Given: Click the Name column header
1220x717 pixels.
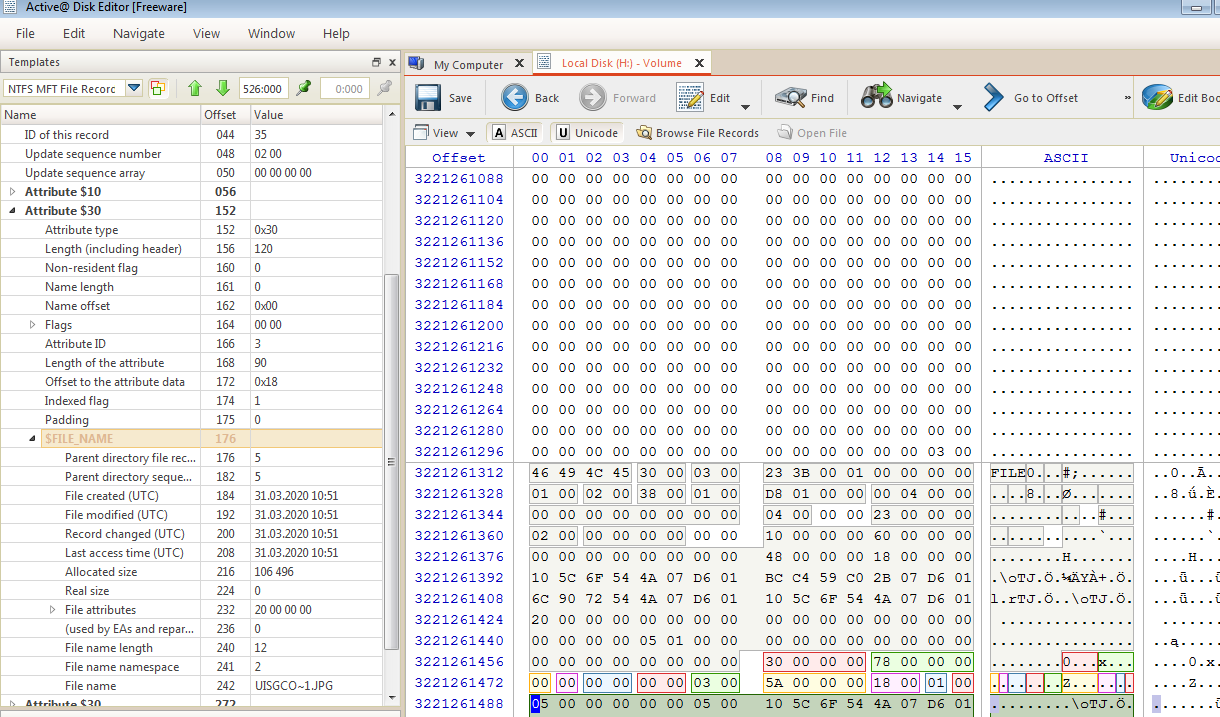Looking at the screenshot, I should pyautogui.click(x=100, y=114).
